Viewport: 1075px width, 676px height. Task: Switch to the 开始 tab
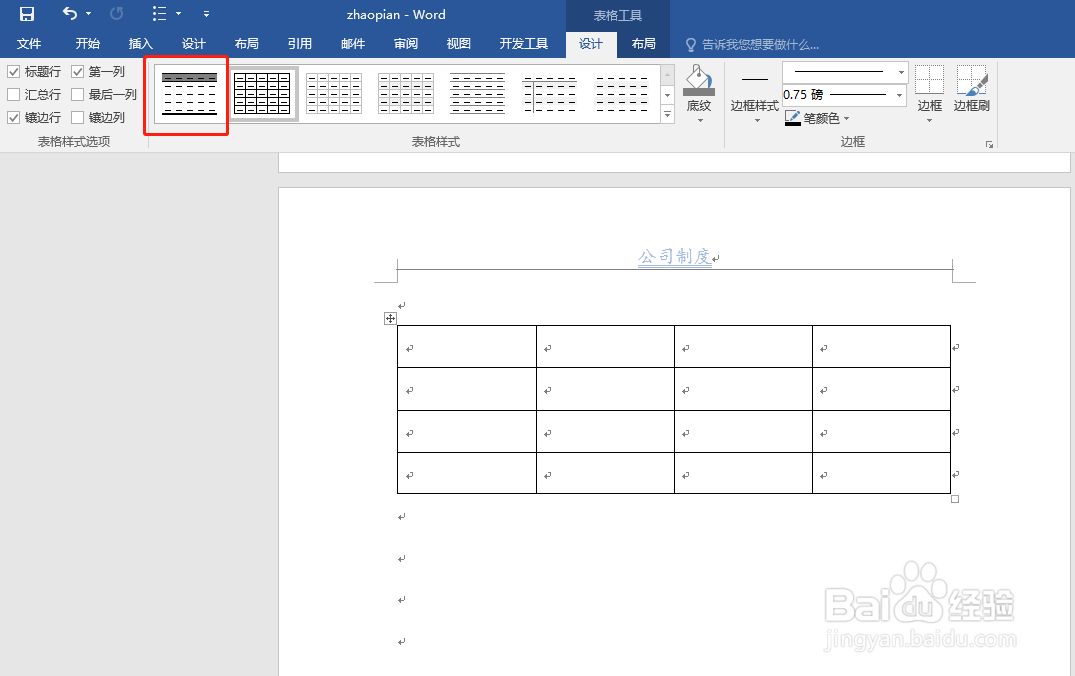click(88, 44)
